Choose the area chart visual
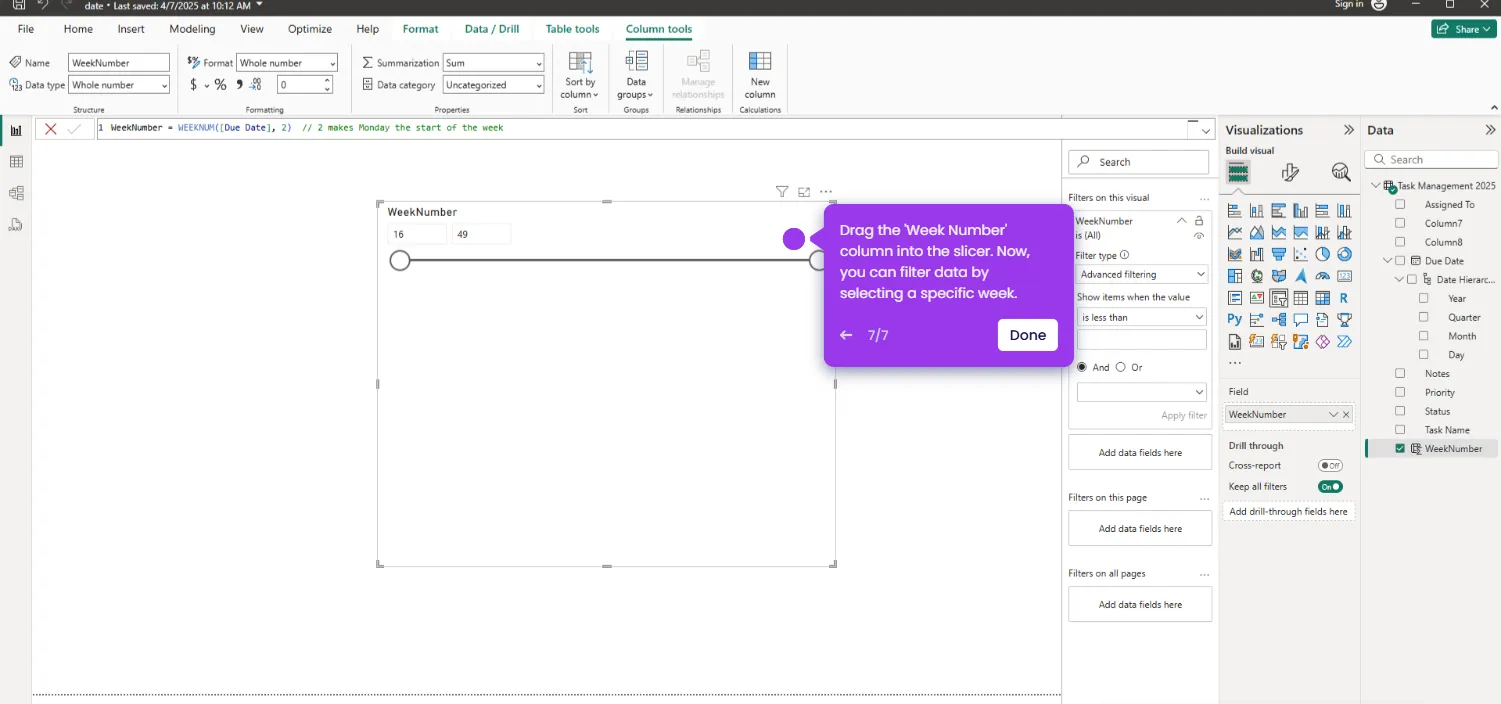The height and width of the screenshot is (704, 1501). point(1257,232)
